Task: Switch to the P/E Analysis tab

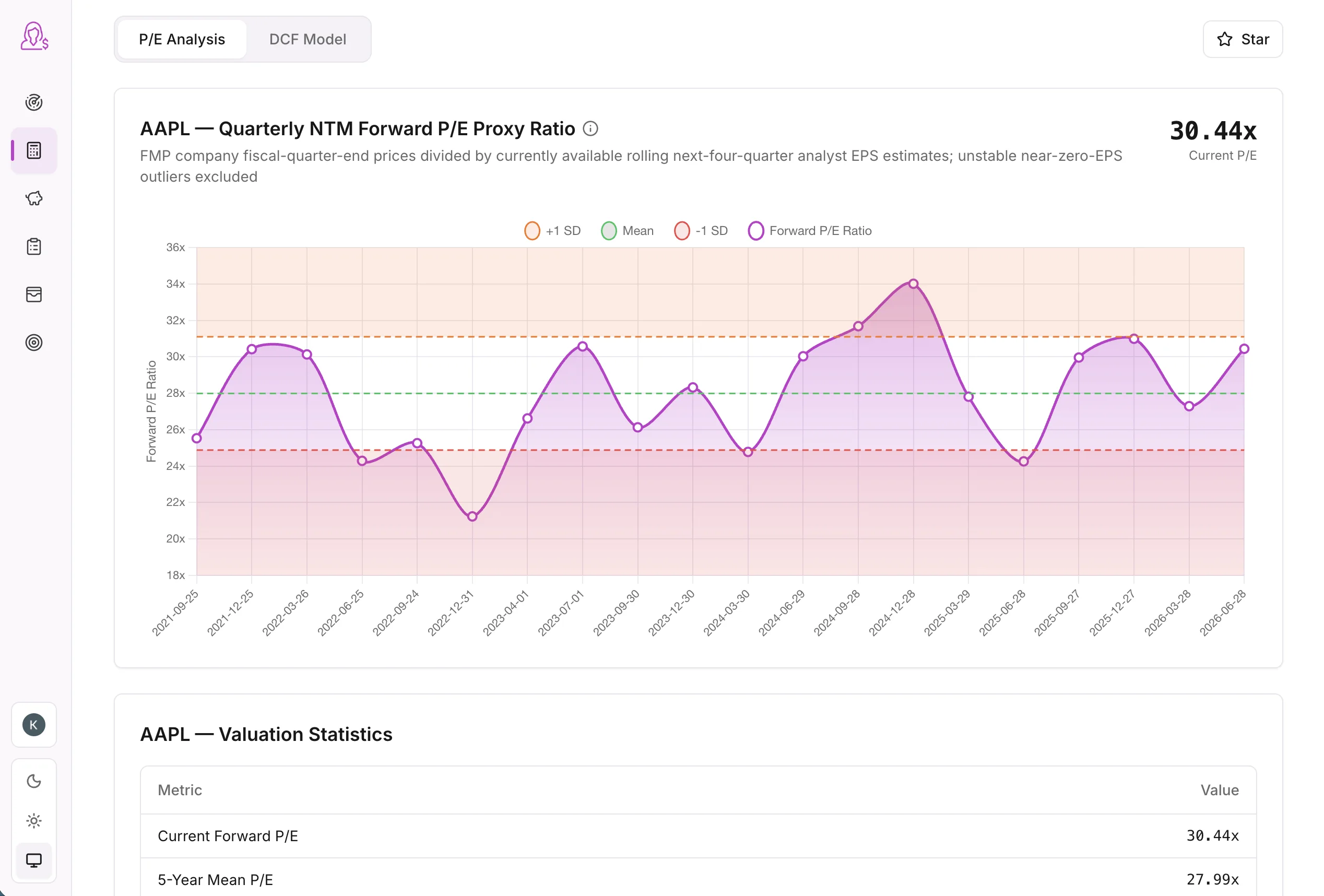Action: pyautogui.click(x=182, y=39)
